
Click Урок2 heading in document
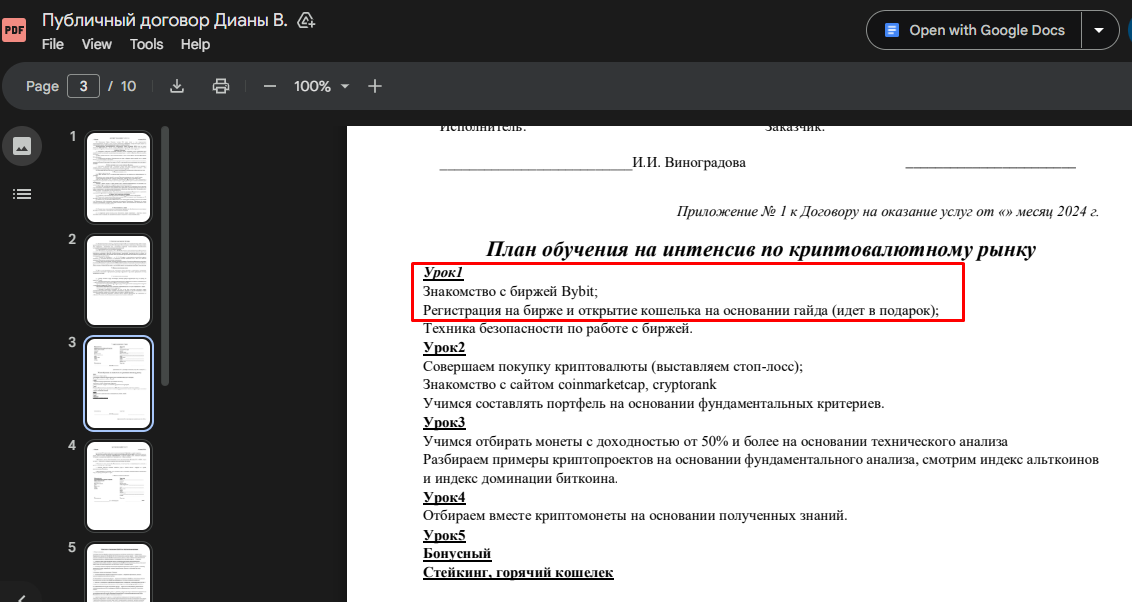(444, 347)
